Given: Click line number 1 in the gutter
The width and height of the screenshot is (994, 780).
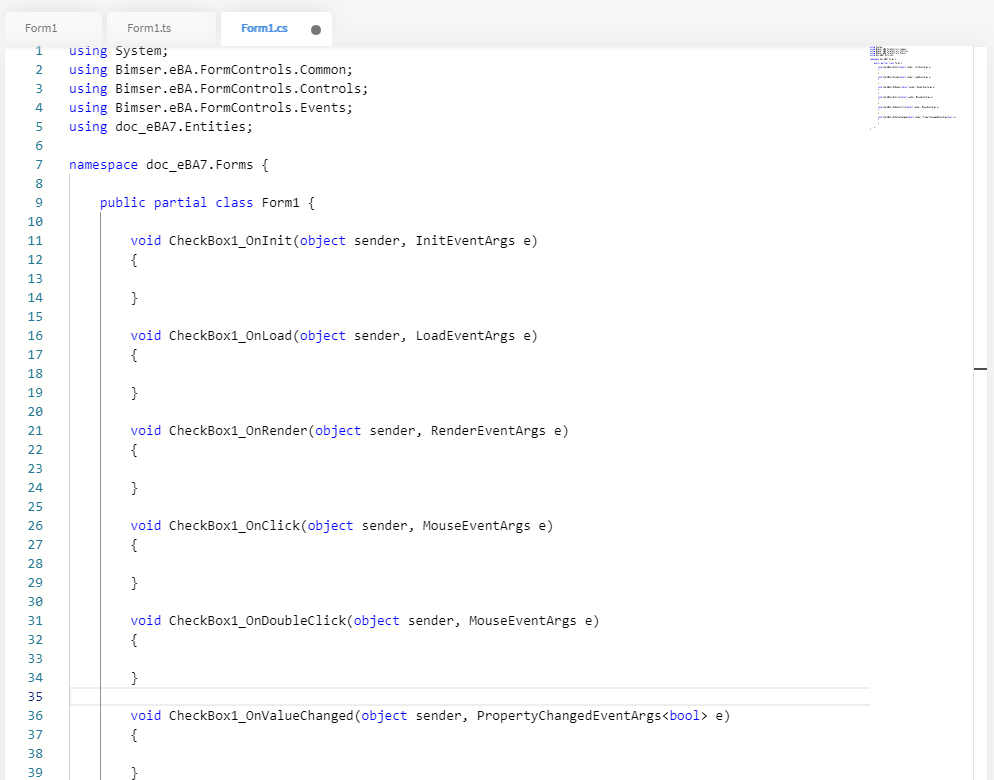Looking at the screenshot, I should coord(38,50).
